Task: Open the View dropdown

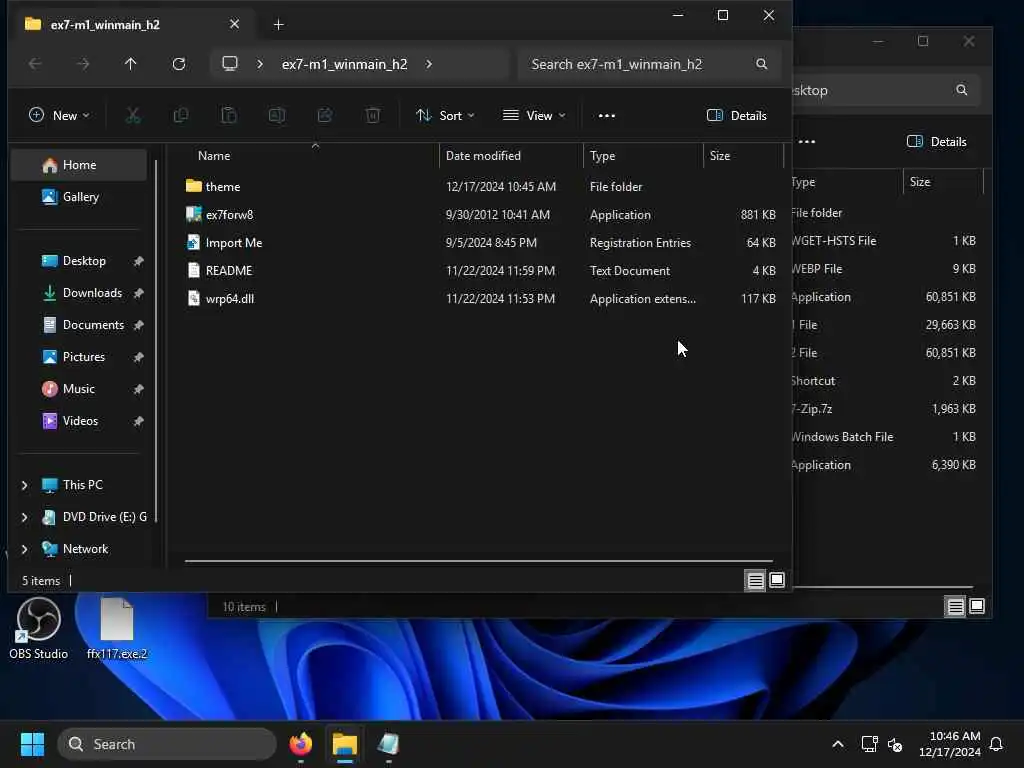Action: 534,116
